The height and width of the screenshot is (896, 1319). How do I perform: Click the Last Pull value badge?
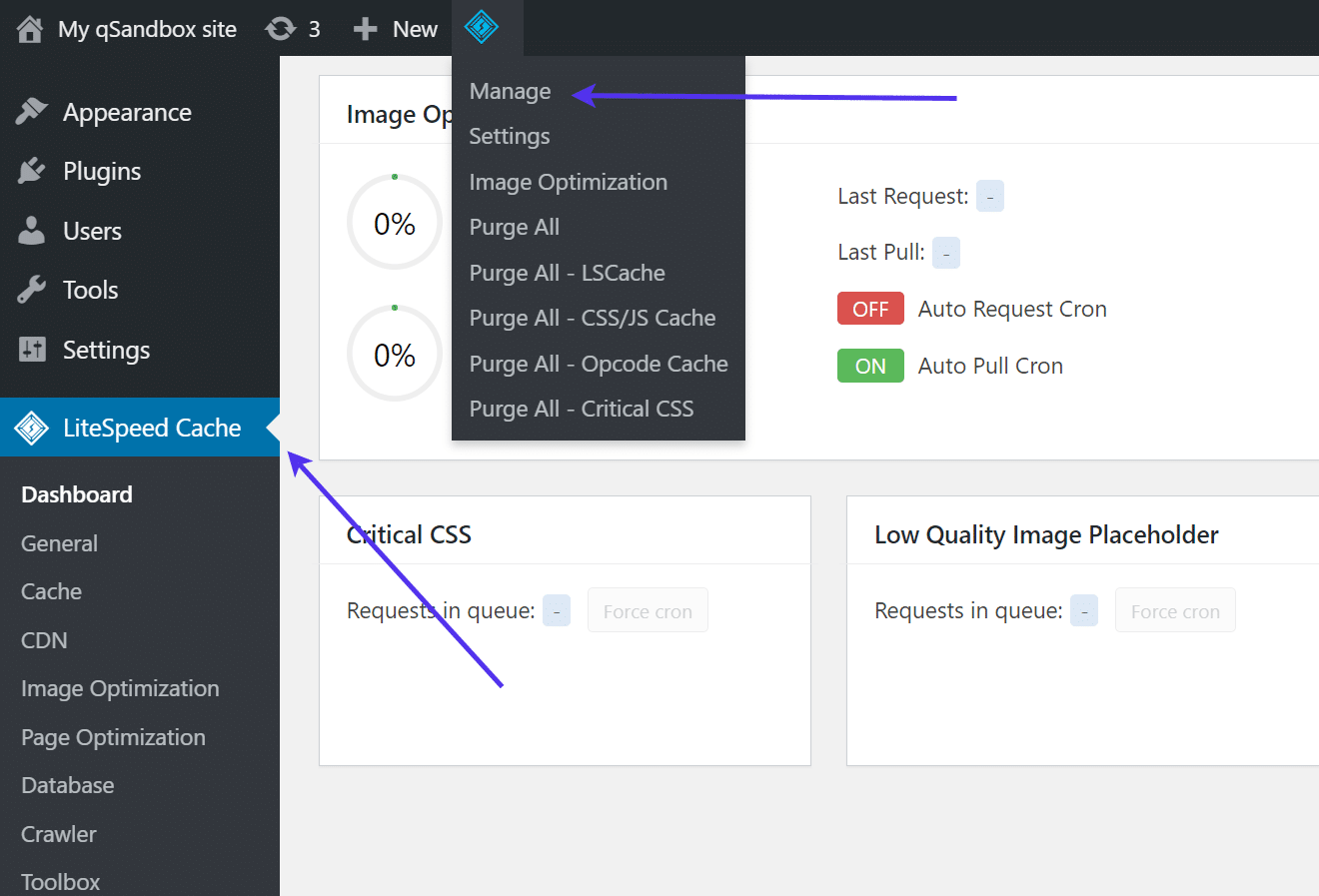tap(945, 252)
